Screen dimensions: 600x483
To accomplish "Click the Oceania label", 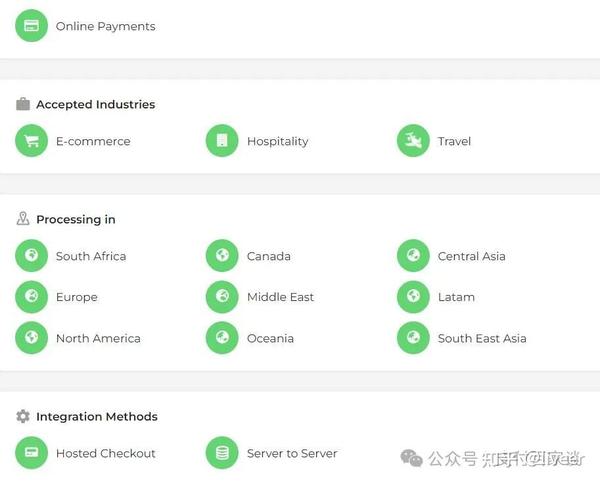I will (271, 338).
